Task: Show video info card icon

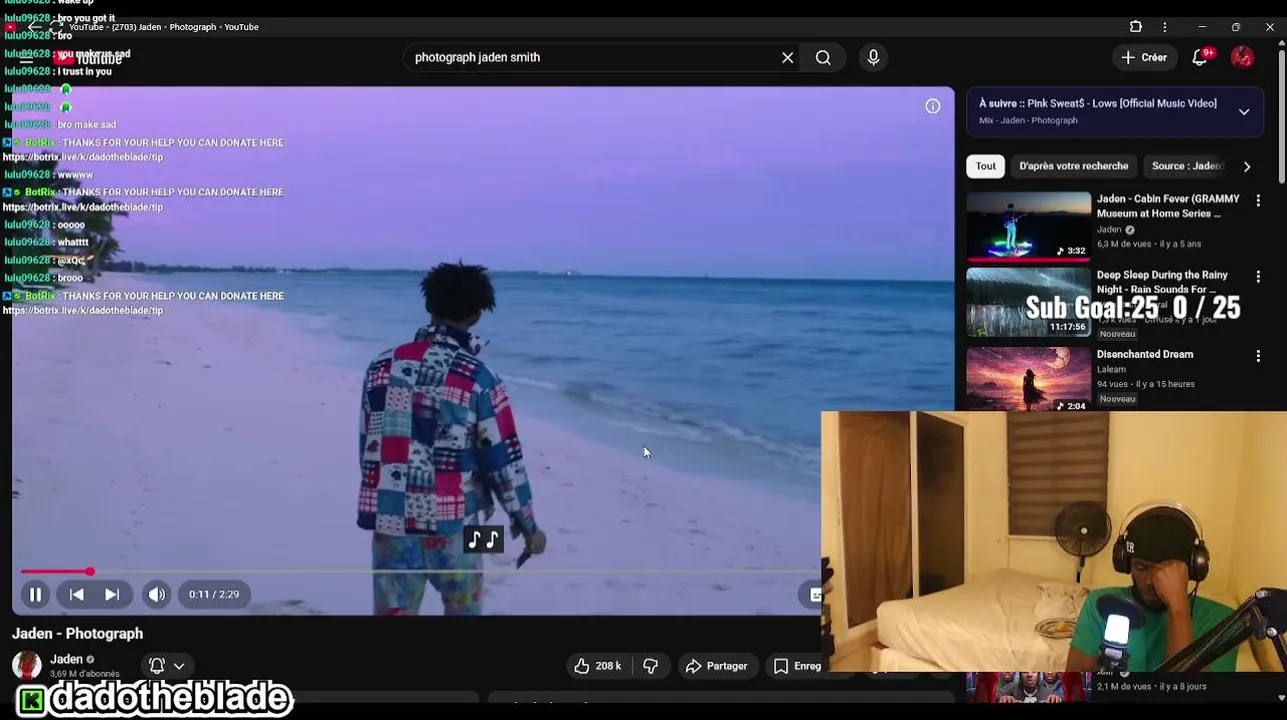Action: [x=932, y=106]
